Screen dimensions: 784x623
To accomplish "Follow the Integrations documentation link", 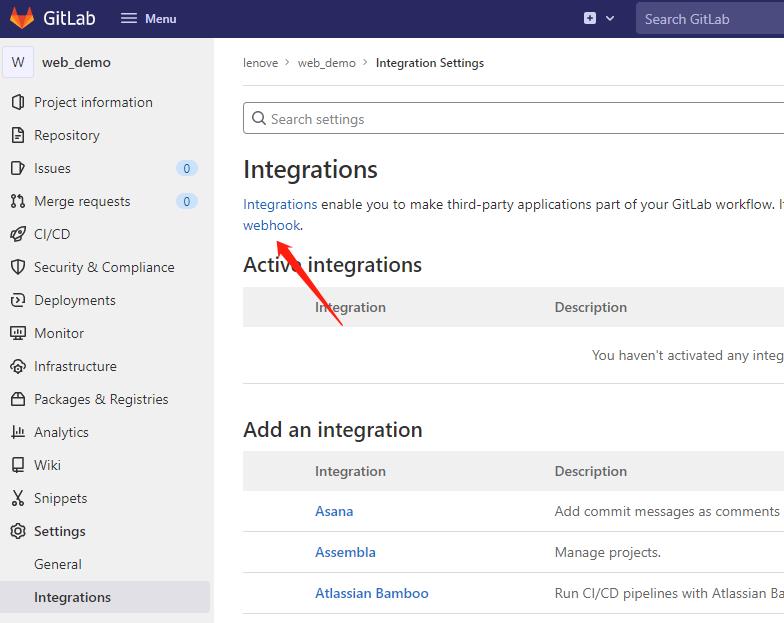I will (x=280, y=204).
